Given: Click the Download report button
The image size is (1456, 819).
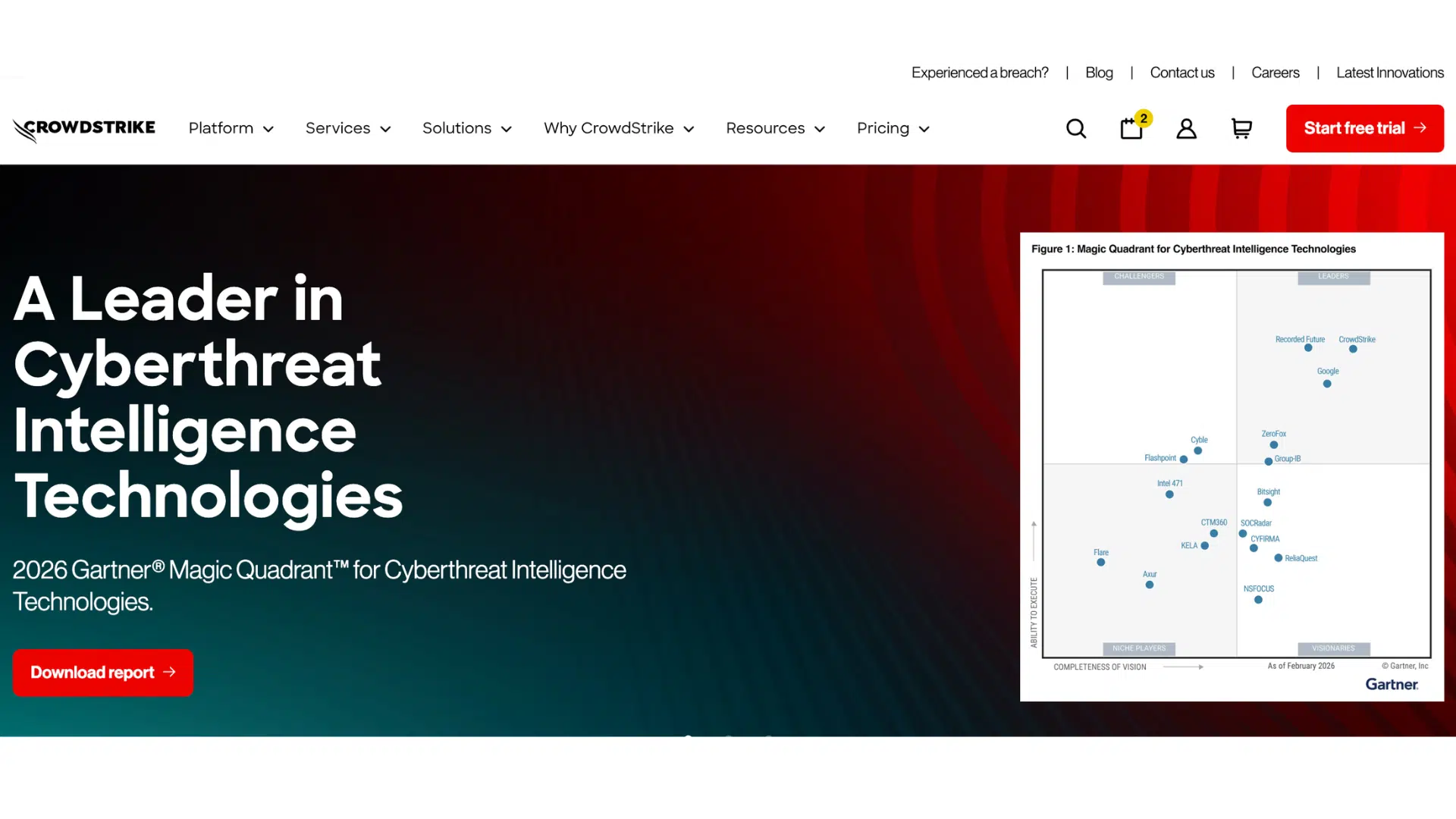Looking at the screenshot, I should [103, 673].
